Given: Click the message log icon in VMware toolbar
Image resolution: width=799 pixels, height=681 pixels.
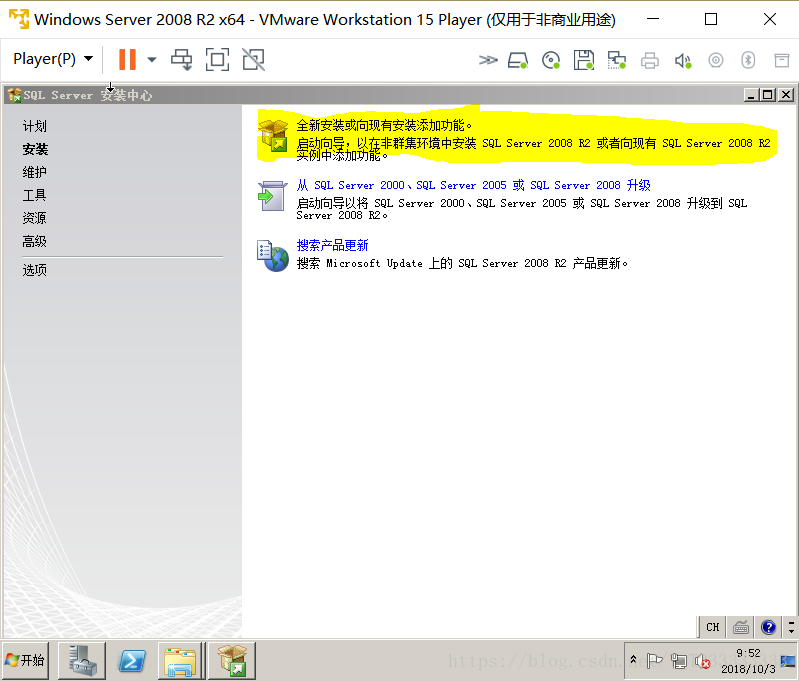Looking at the screenshot, I should click(x=782, y=61).
